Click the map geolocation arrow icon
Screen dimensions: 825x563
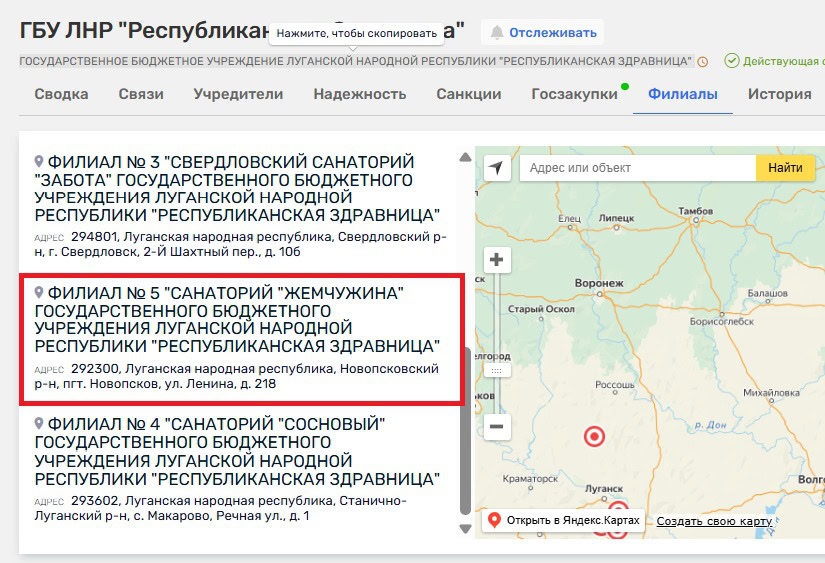point(496,168)
